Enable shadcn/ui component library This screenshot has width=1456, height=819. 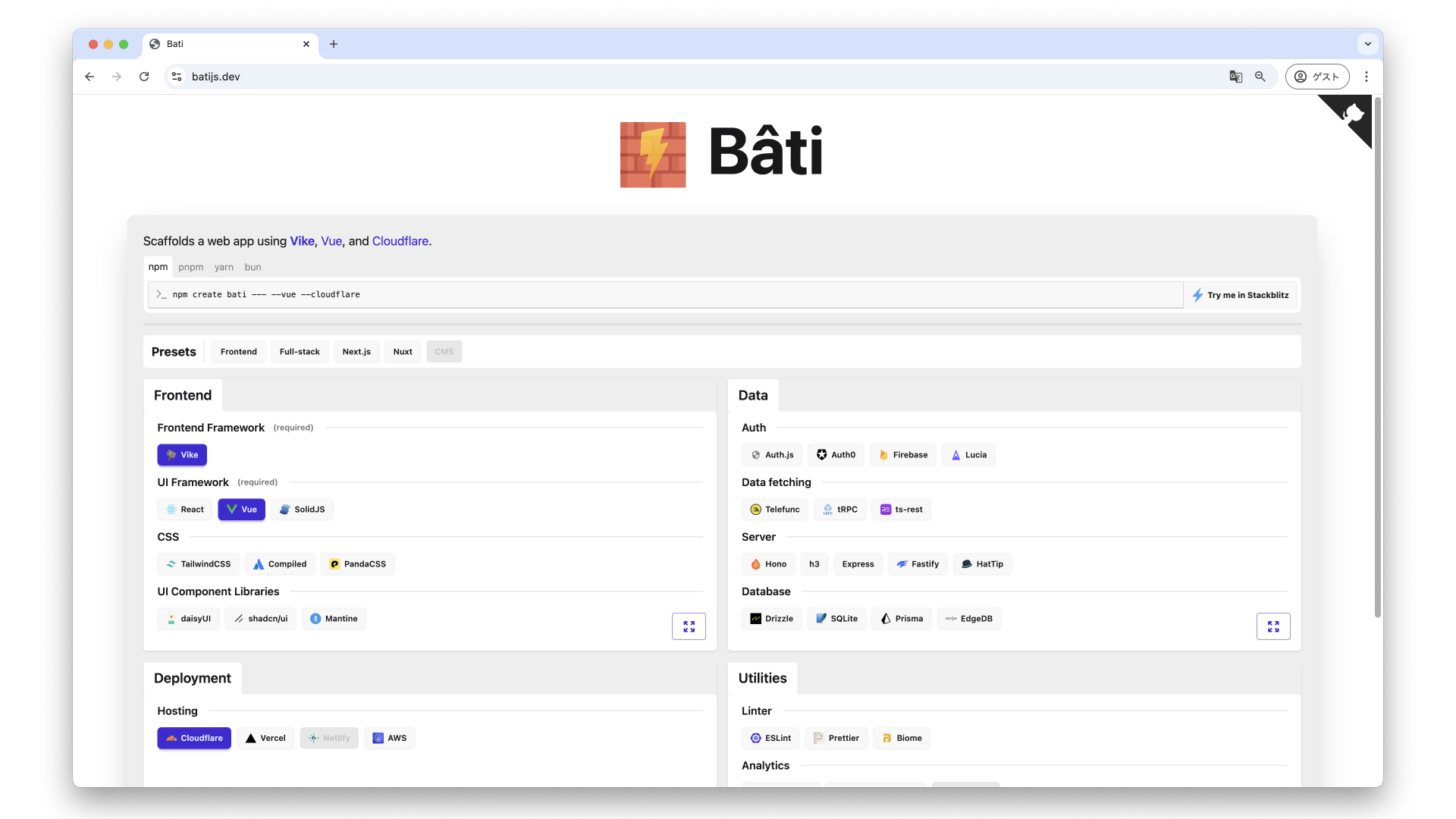pyautogui.click(x=260, y=619)
